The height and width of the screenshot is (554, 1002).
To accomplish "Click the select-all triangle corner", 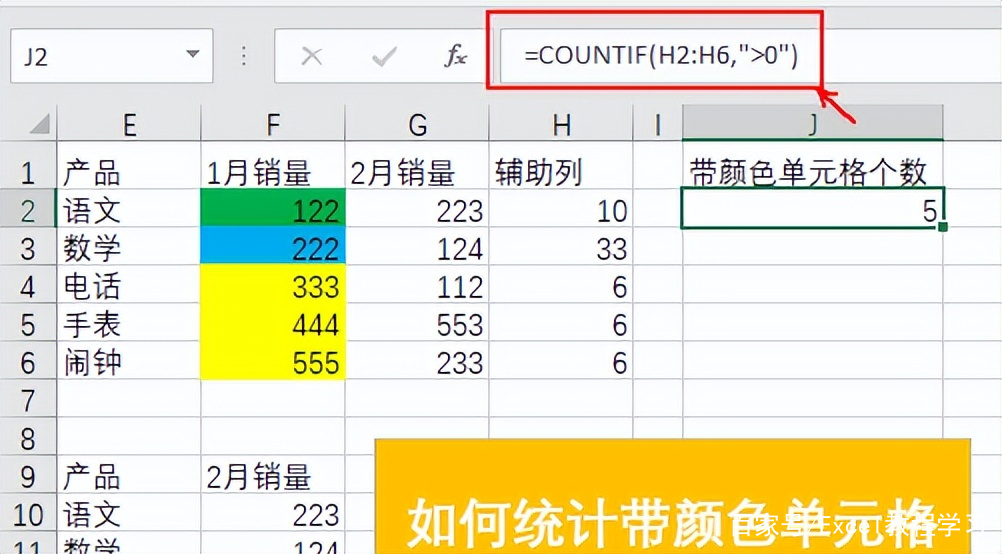I will coord(40,123).
